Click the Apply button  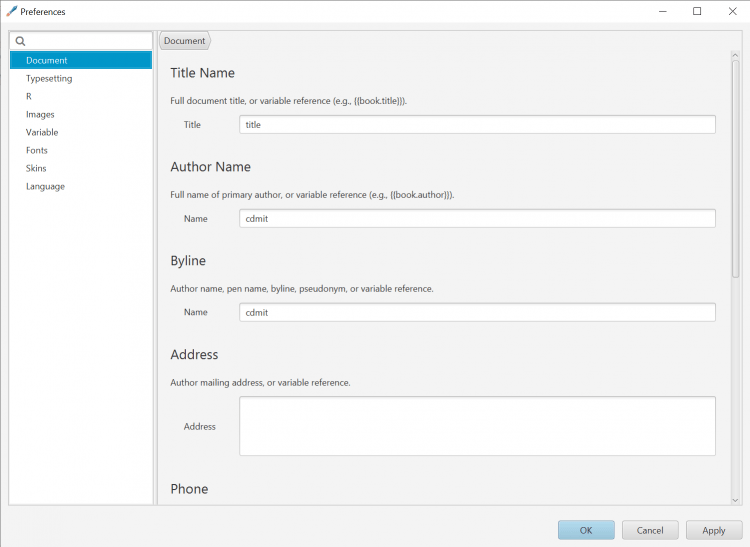click(x=713, y=530)
